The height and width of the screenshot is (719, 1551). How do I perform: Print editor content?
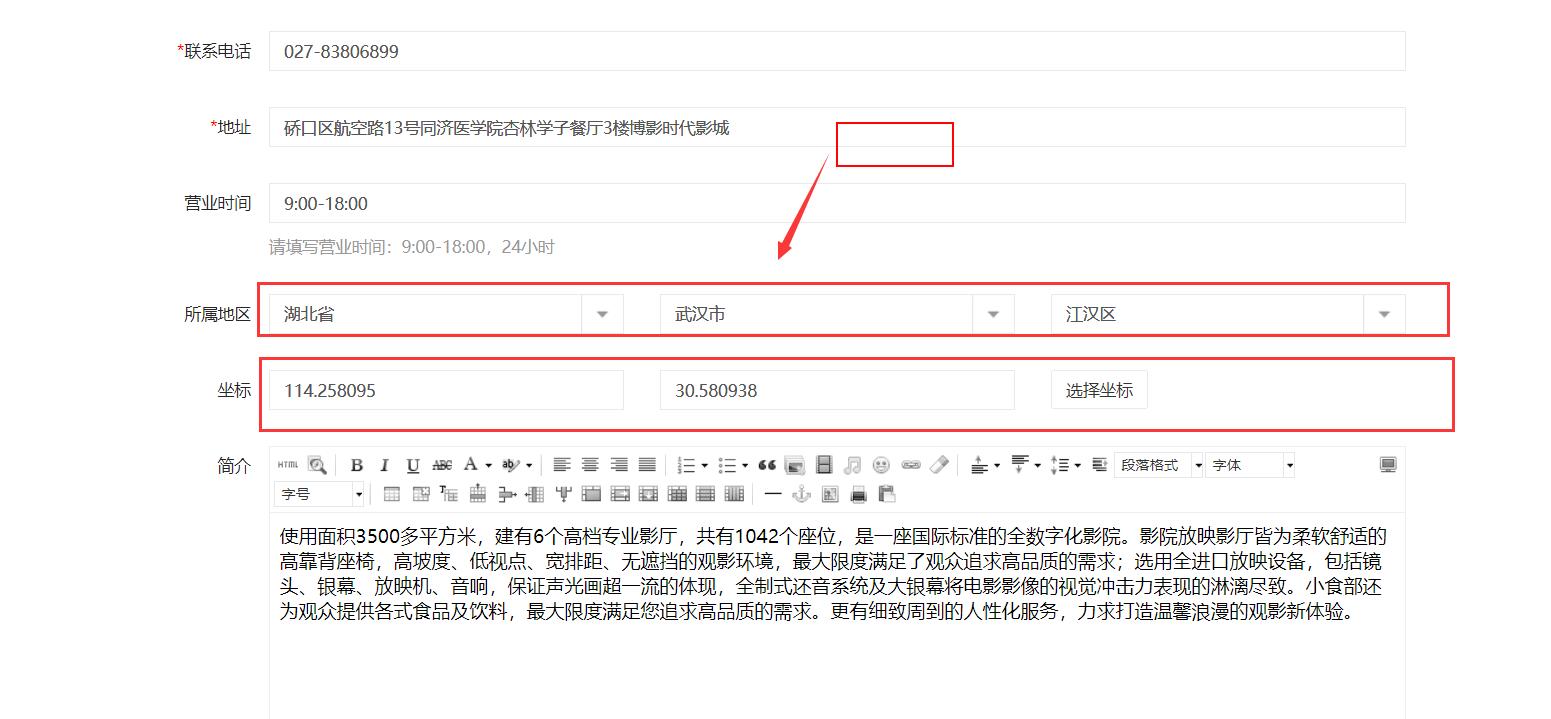[x=858, y=494]
